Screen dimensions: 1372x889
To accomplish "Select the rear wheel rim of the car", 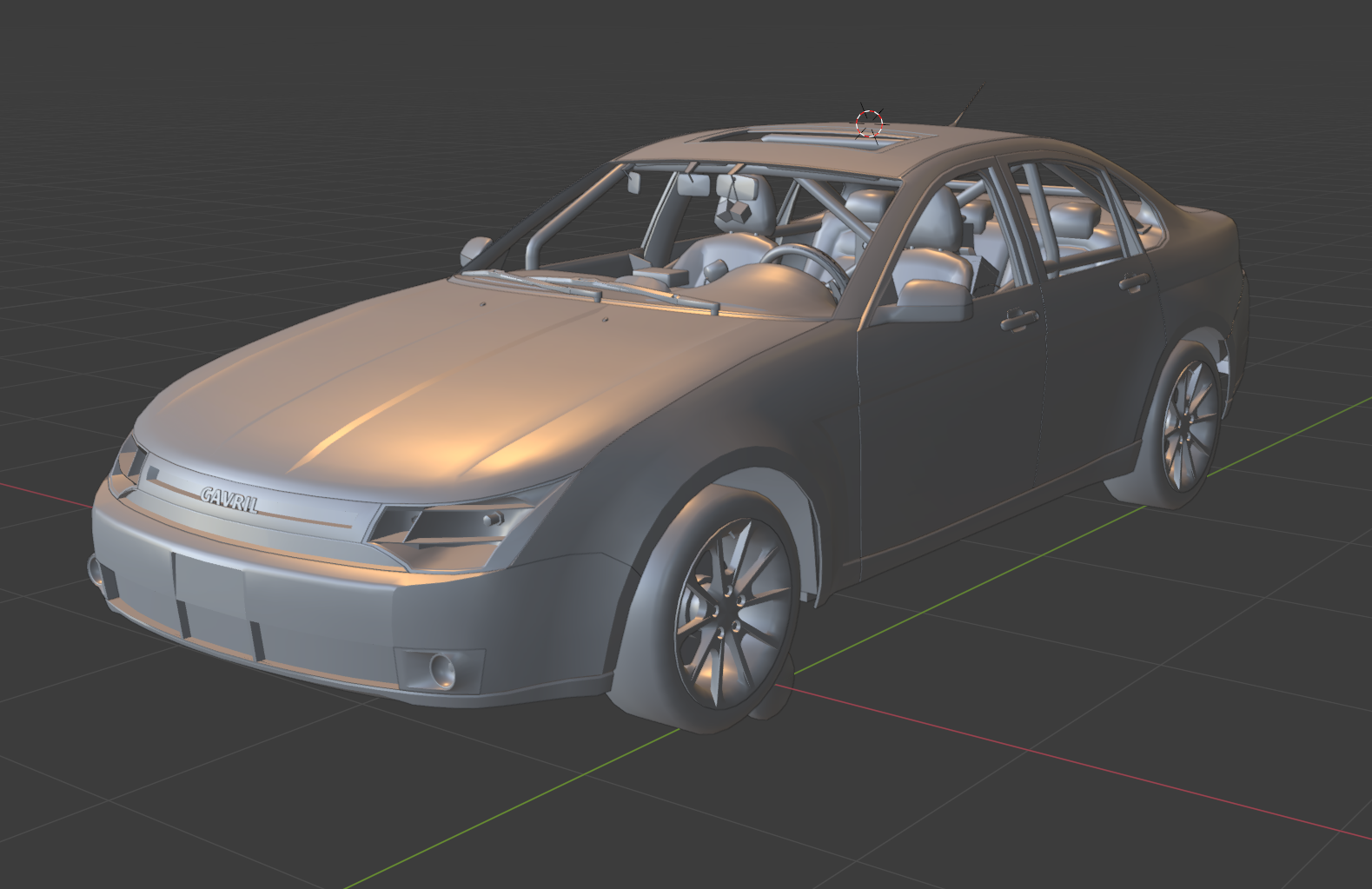I will point(1190,425).
